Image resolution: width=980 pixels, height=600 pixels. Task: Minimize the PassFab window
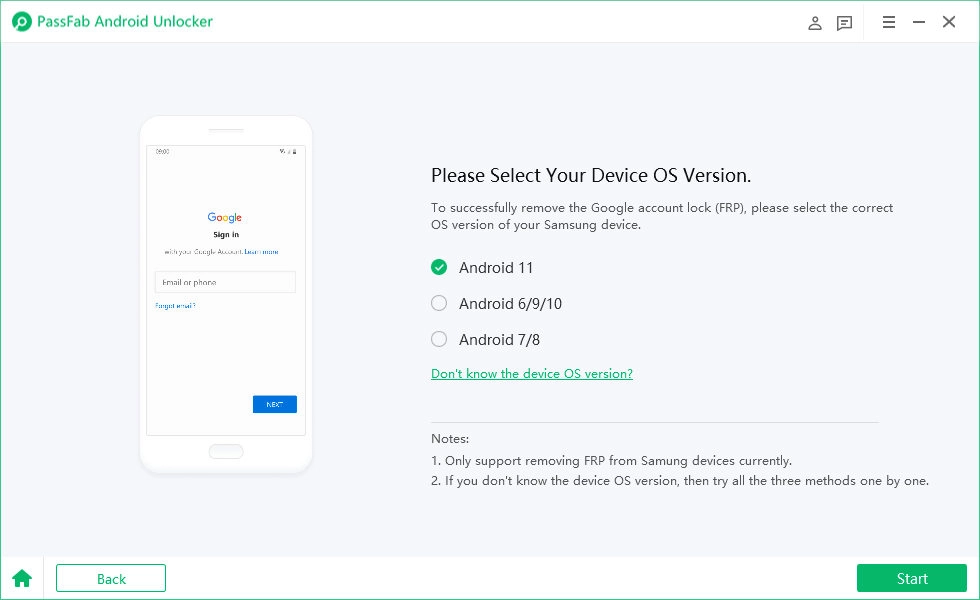(x=919, y=21)
